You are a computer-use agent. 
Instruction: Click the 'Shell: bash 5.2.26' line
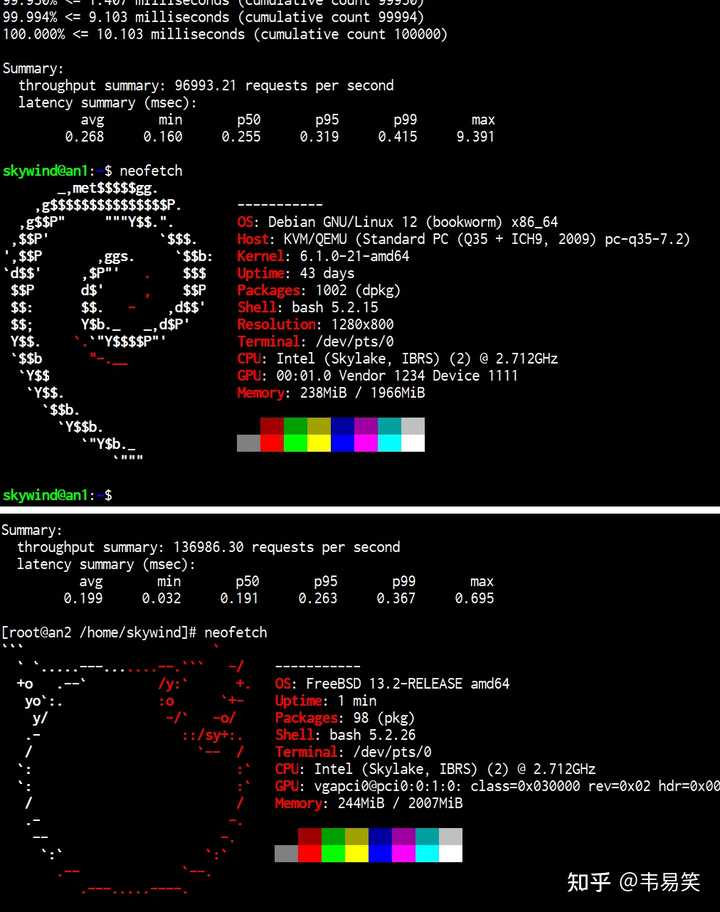(x=345, y=735)
